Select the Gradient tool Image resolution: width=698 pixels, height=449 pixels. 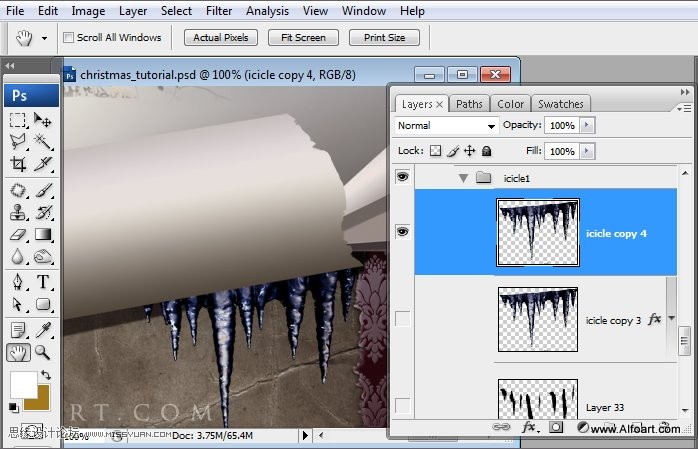[43, 235]
